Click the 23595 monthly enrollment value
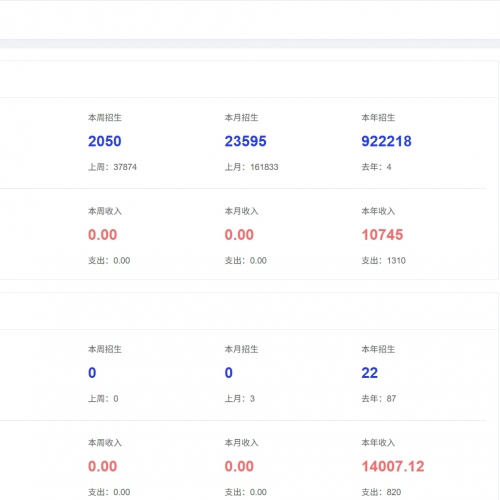500x500 pixels. pyautogui.click(x=245, y=141)
